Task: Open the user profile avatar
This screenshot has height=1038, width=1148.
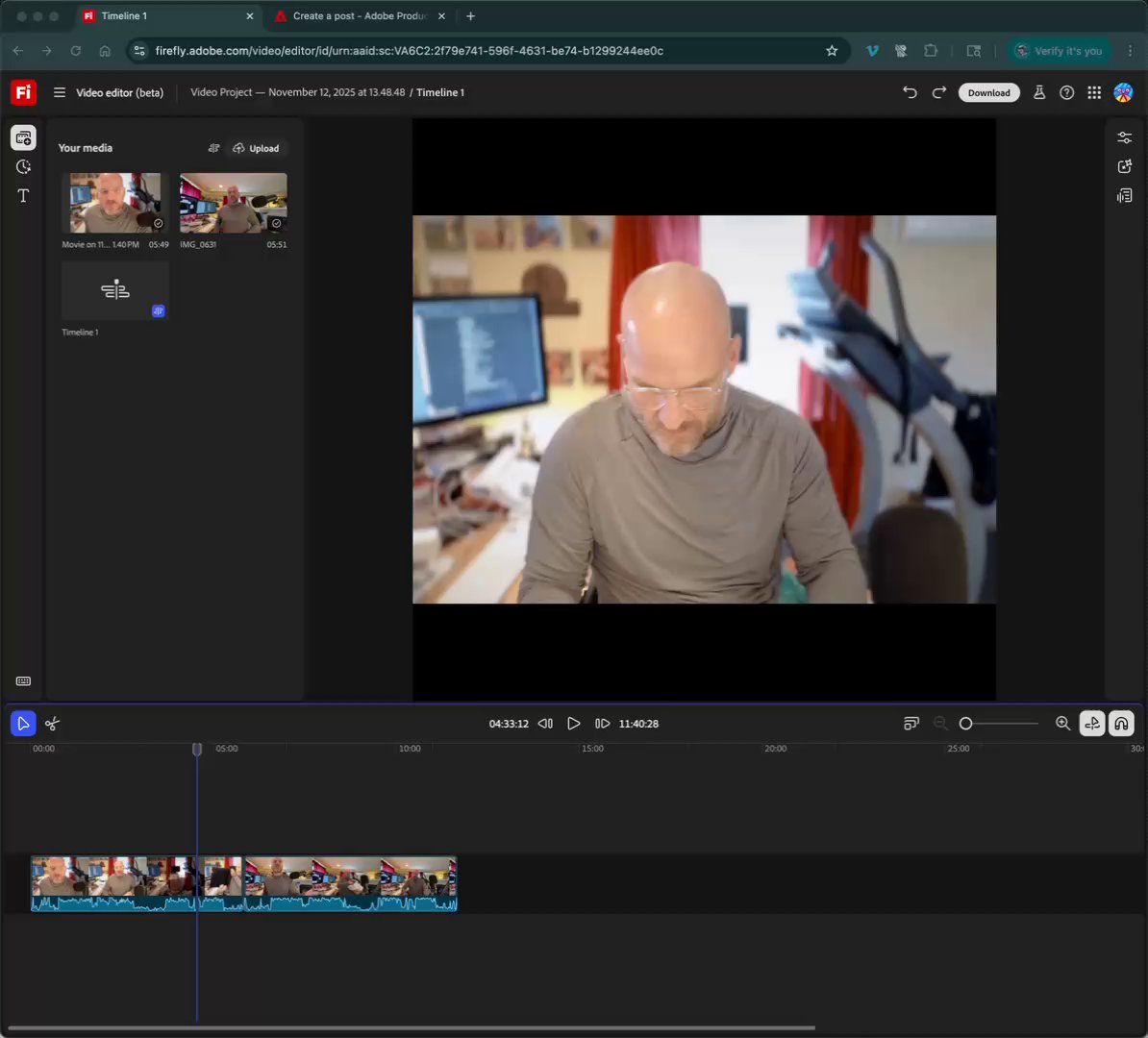Action: tap(1123, 92)
